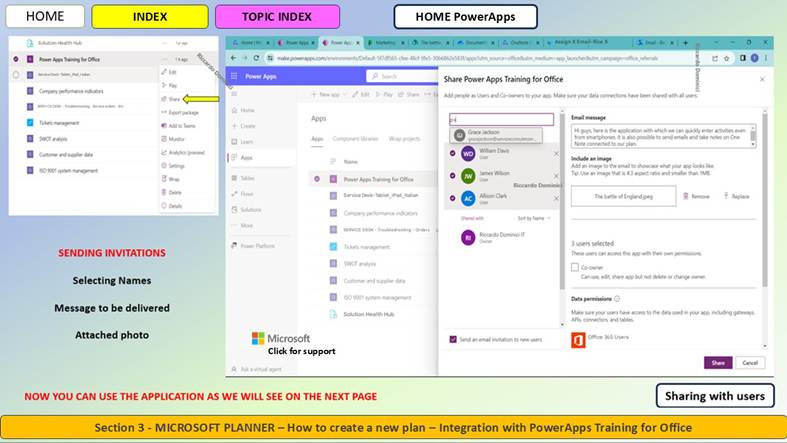This screenshot has width=787, height=443.
Task: Uncheck Allison Clark selection mark
Action: (453, 198)
